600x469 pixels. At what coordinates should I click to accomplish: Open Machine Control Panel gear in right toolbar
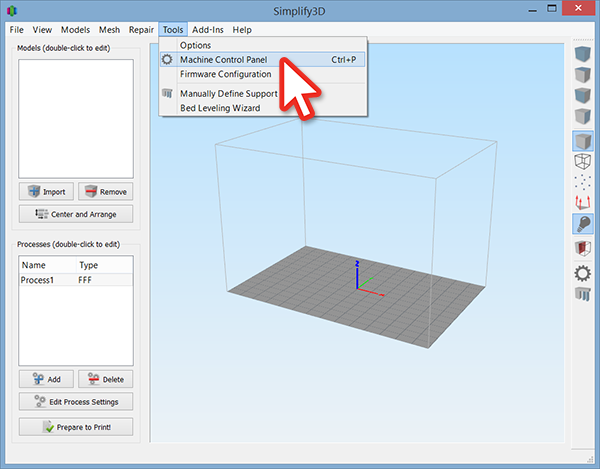(x=583, y=273)
